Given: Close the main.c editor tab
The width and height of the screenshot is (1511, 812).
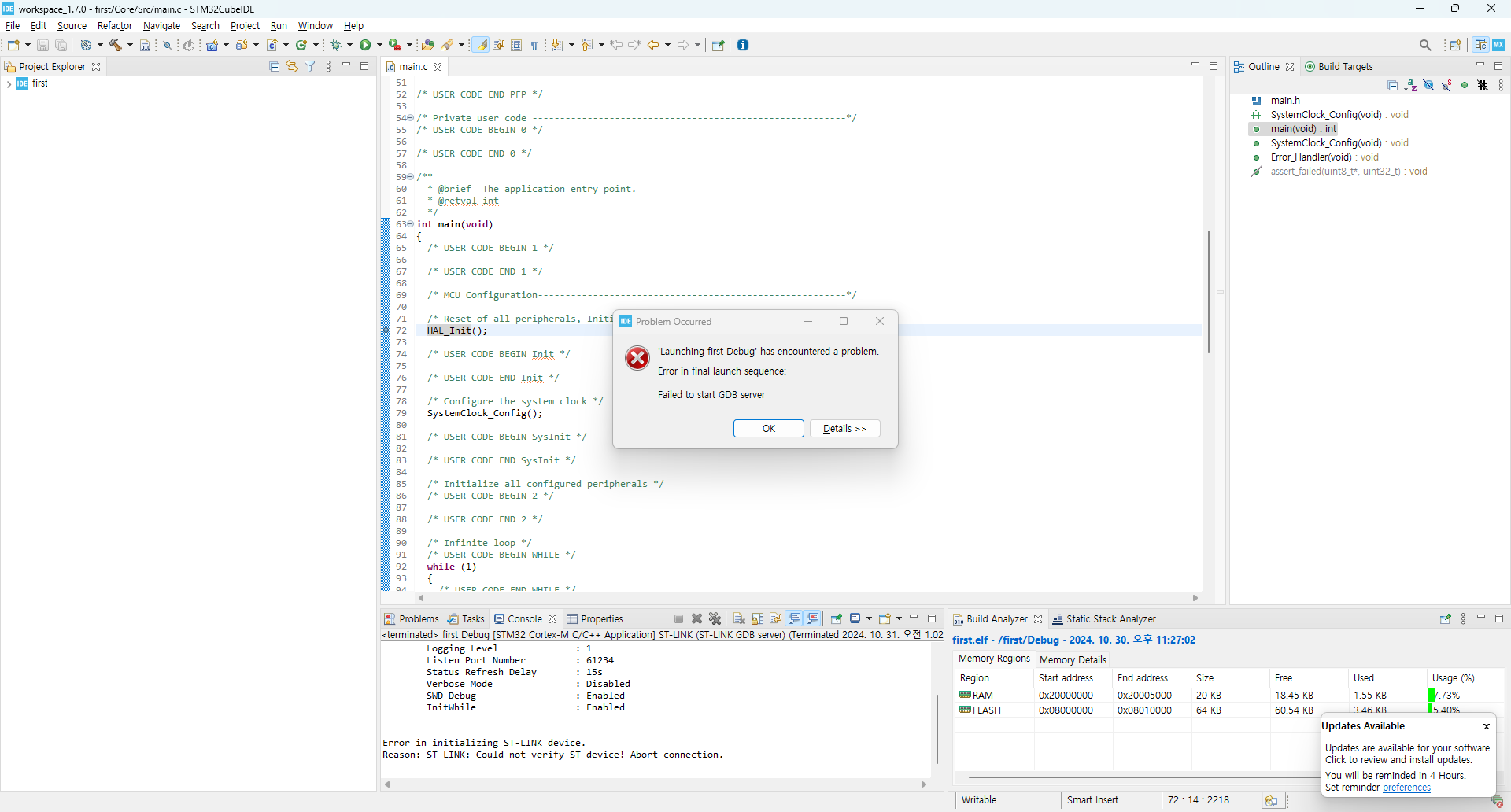Looking at the screenshot, I should (438, 67).
